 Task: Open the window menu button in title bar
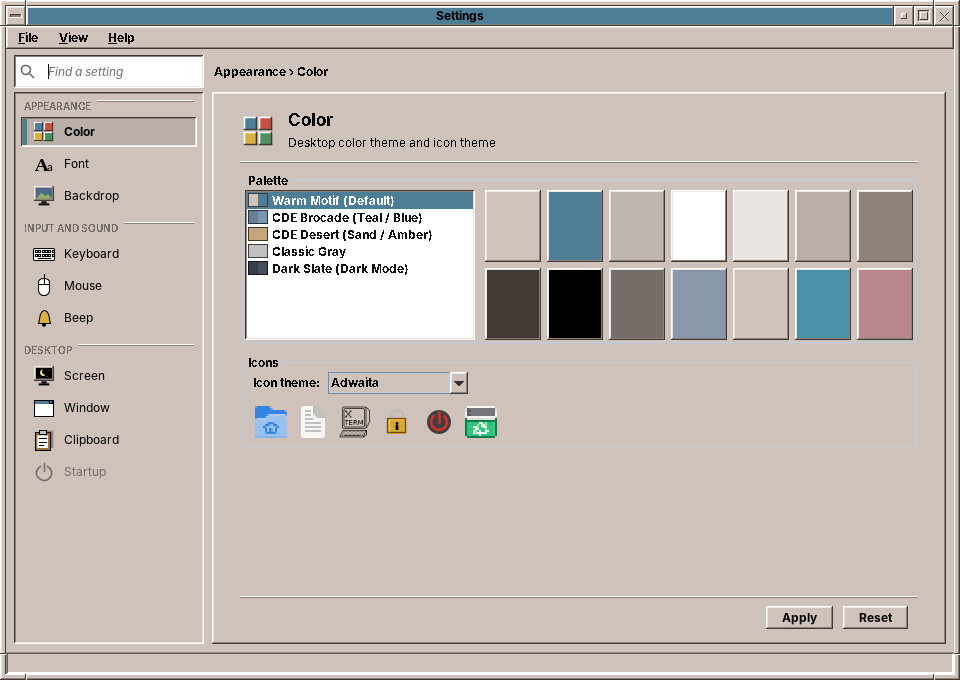pyautogui.click(x=16, y=15)
